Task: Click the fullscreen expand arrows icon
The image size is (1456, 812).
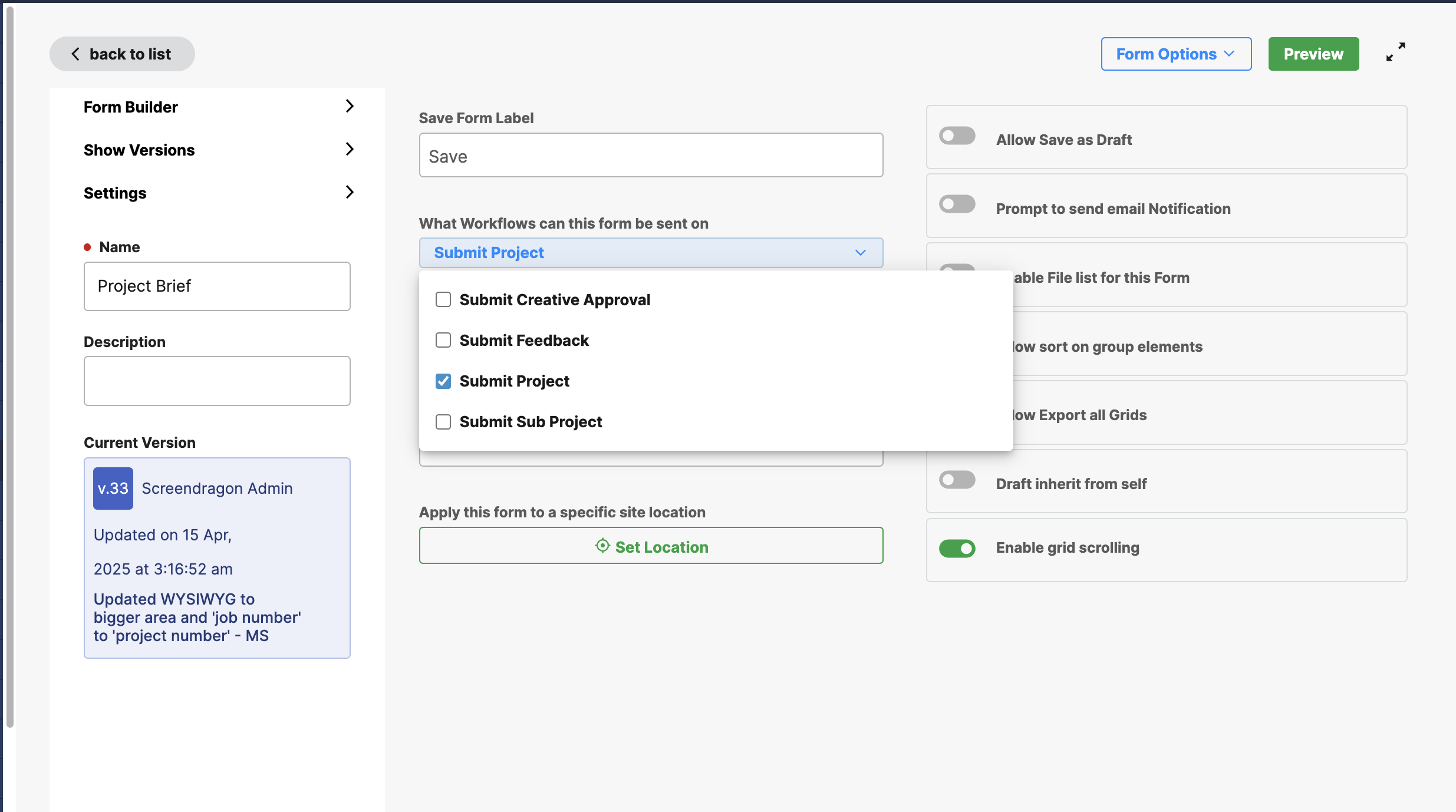Action: click(x=1395, y=52)
